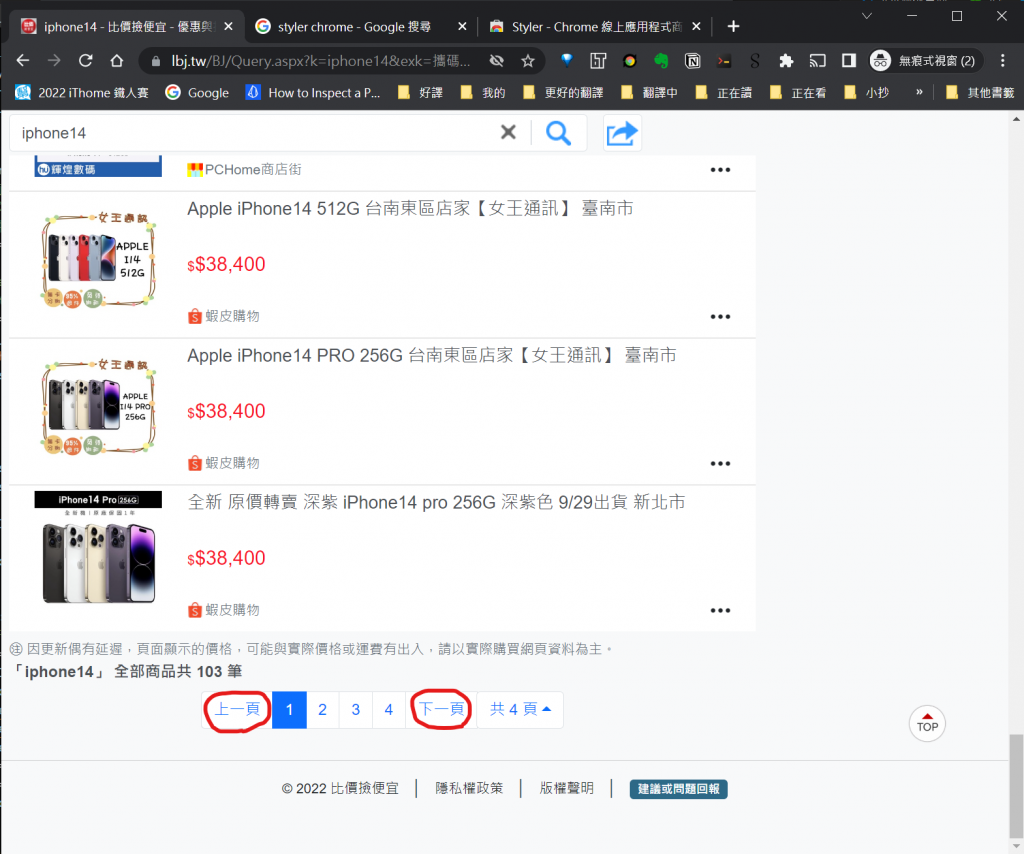Open the Notion extension icon

[692, 61]
